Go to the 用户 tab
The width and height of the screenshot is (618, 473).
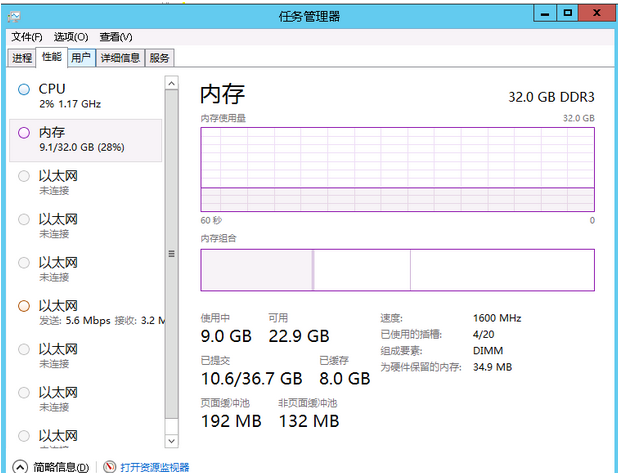coord(81,58)
